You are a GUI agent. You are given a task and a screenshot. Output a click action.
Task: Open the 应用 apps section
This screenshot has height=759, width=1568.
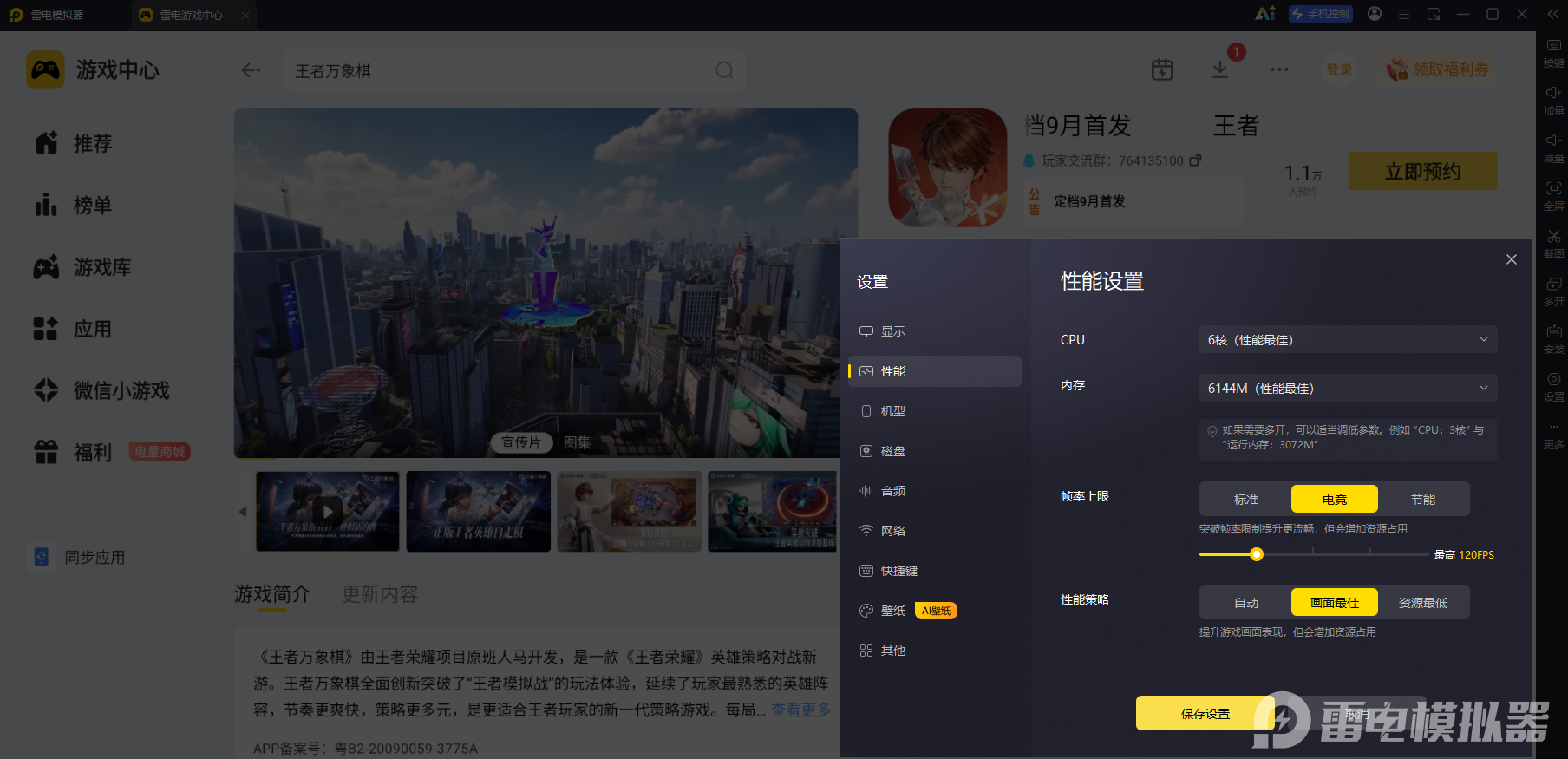(74, 329)
